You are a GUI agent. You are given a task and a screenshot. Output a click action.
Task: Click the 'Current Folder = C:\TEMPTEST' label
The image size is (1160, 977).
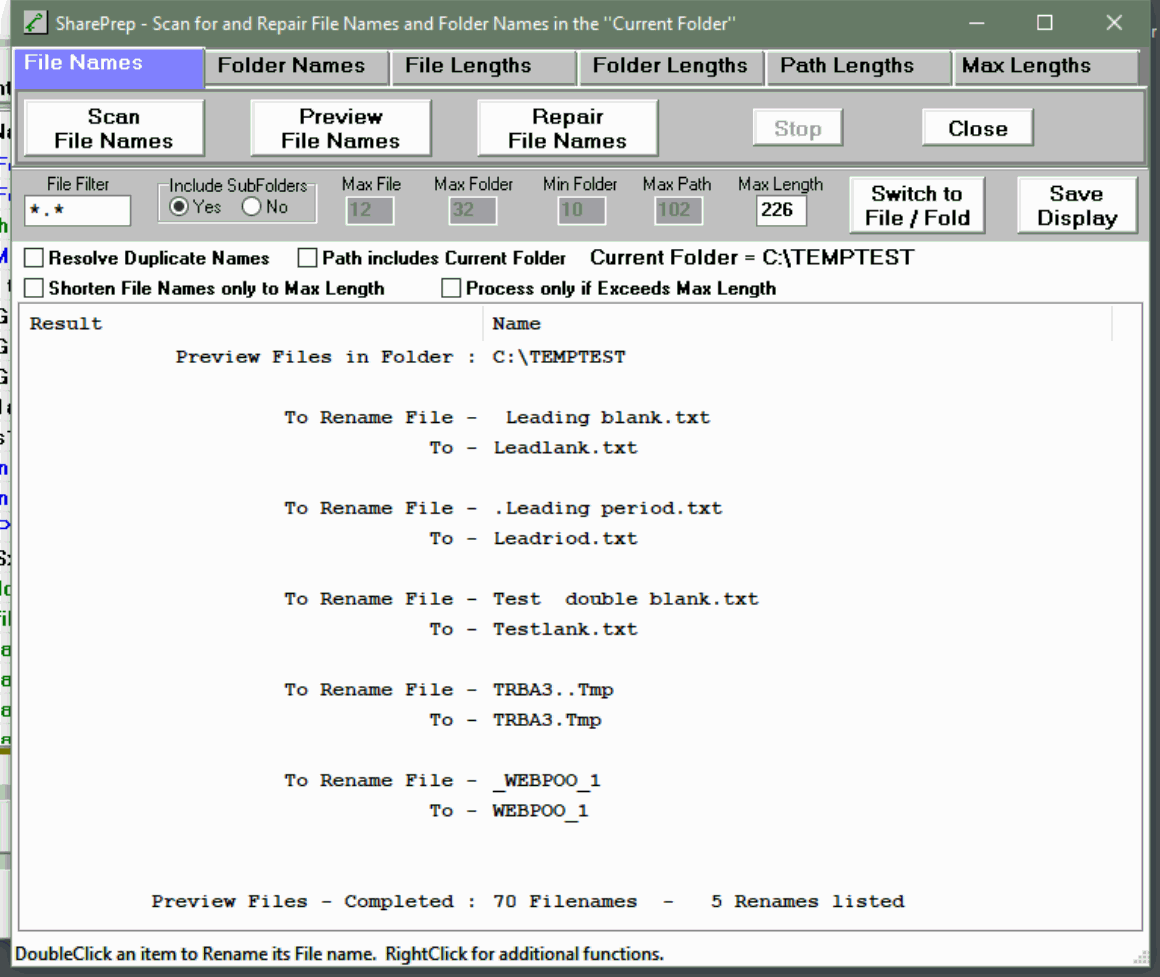[752, 257]
